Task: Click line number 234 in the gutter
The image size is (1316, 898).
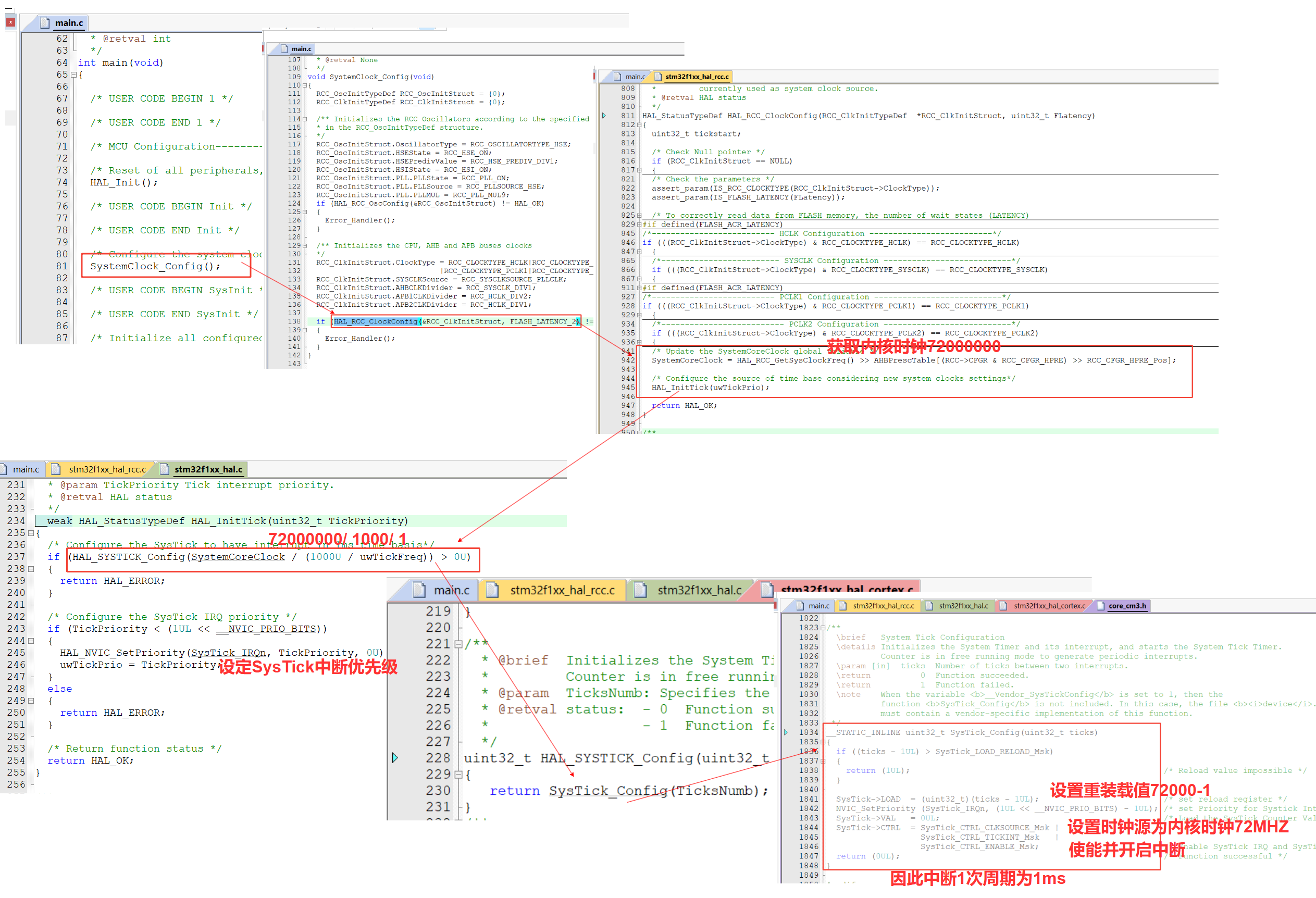Action: coord(16,520)
